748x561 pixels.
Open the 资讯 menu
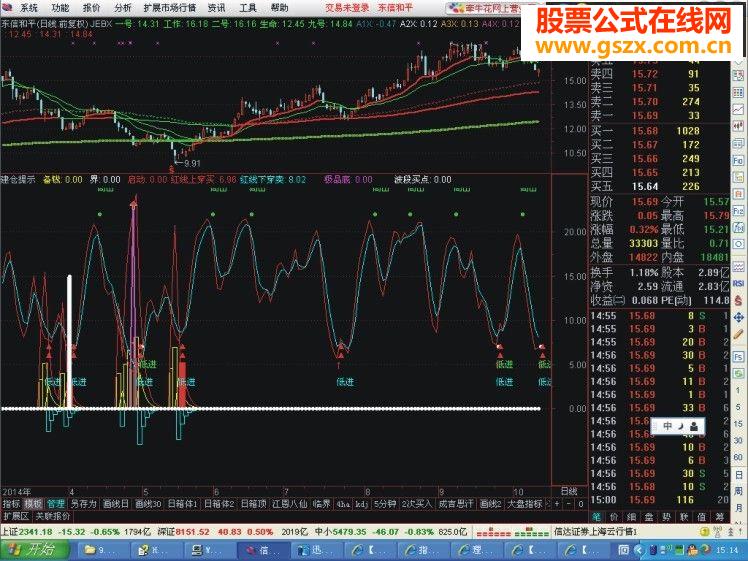pos(216,8)
